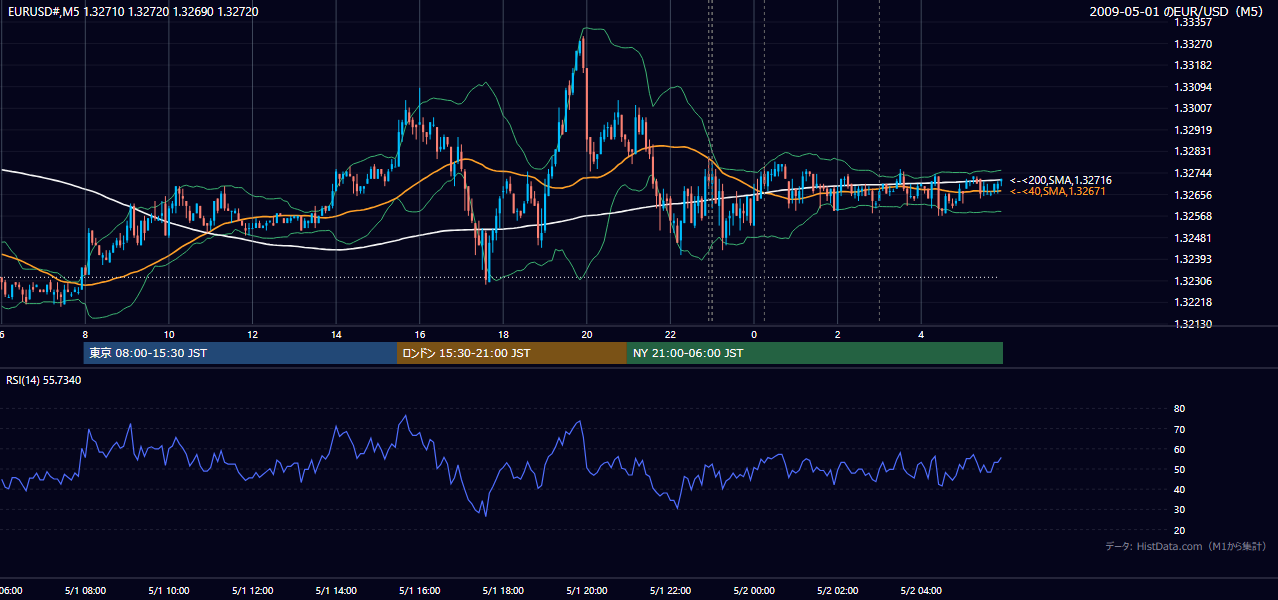
Task: Click the 1.32393 price axis label
Action: coord(1193,259)
